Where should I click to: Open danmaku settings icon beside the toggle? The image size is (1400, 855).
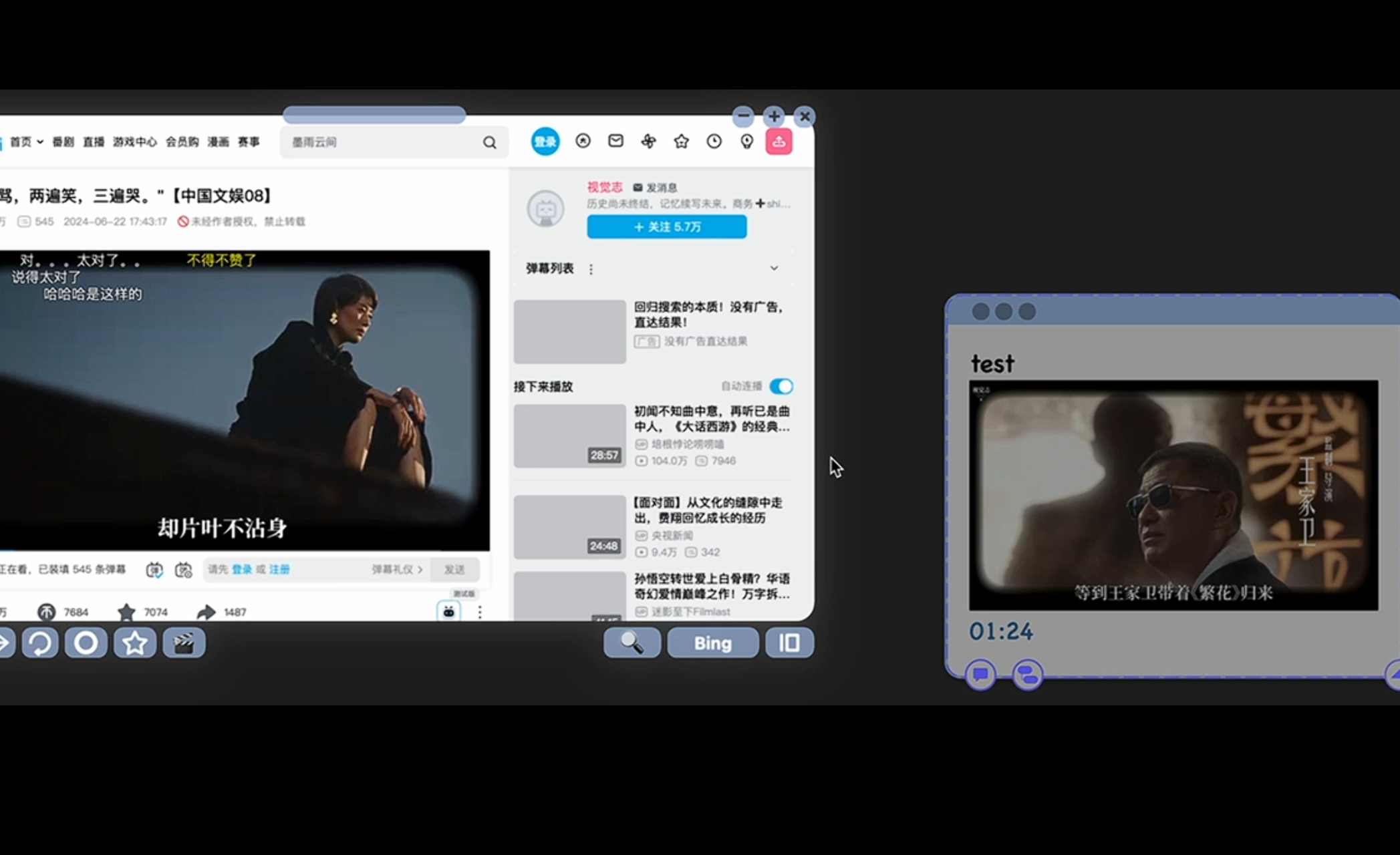[x=183, y=570]
